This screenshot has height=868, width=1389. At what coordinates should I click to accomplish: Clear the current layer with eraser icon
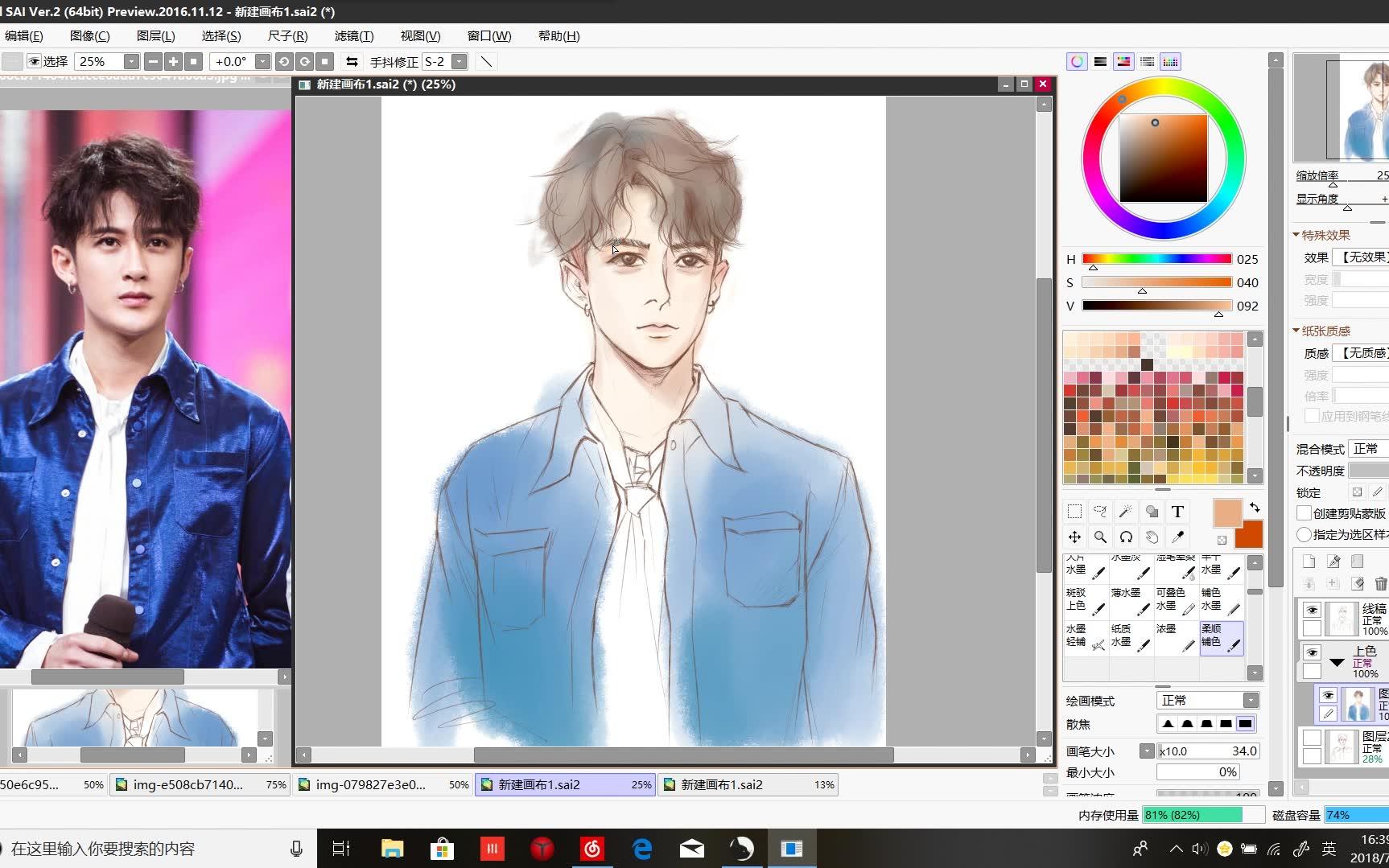(1358, 583)
